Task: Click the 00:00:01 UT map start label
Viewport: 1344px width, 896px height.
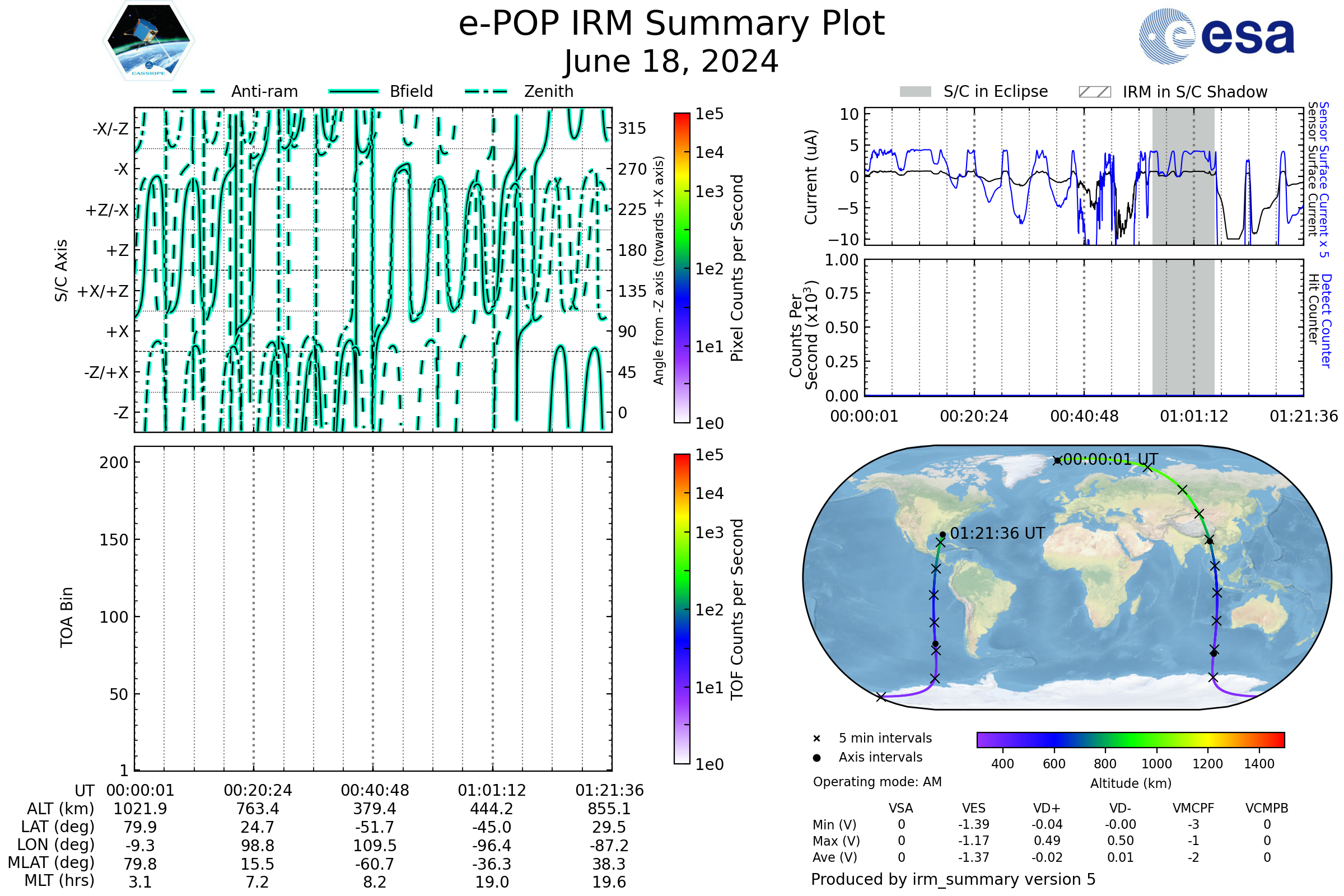Action: (x=1110, y=459)
